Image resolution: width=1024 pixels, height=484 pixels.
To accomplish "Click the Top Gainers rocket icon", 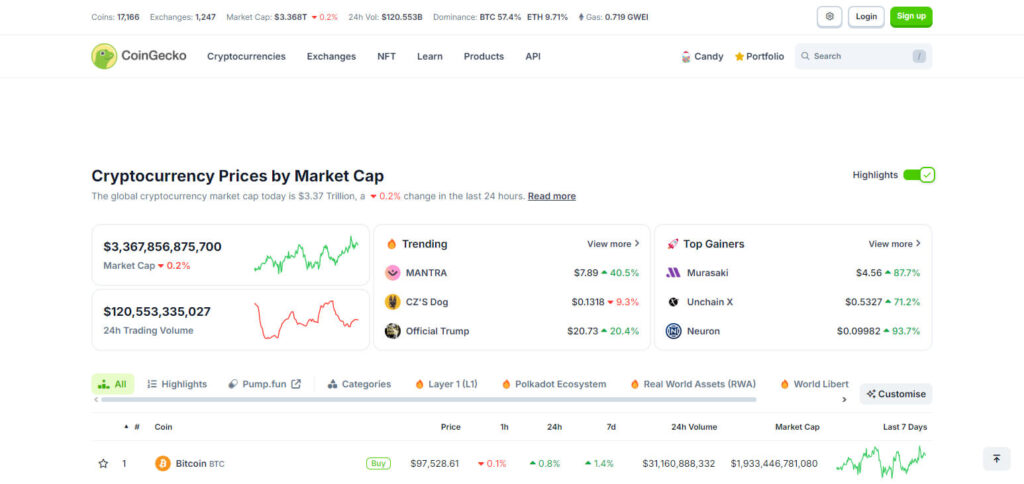I will click(x=673, y=244).
